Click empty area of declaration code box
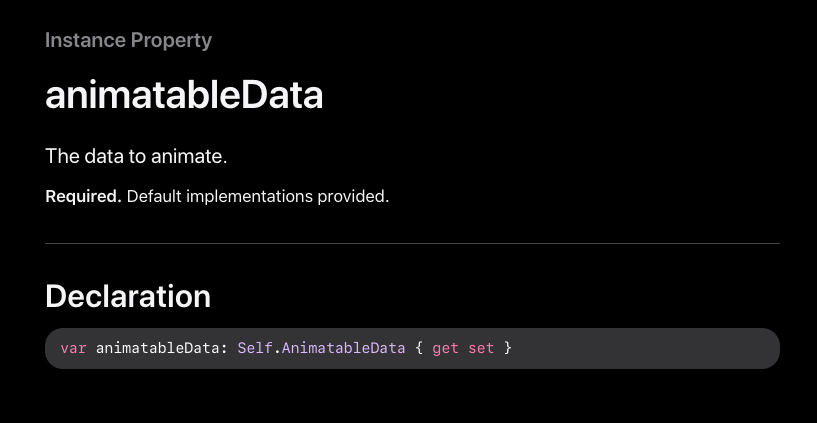Viewport: 817px width, 423px height. click(x=646, y=349)
